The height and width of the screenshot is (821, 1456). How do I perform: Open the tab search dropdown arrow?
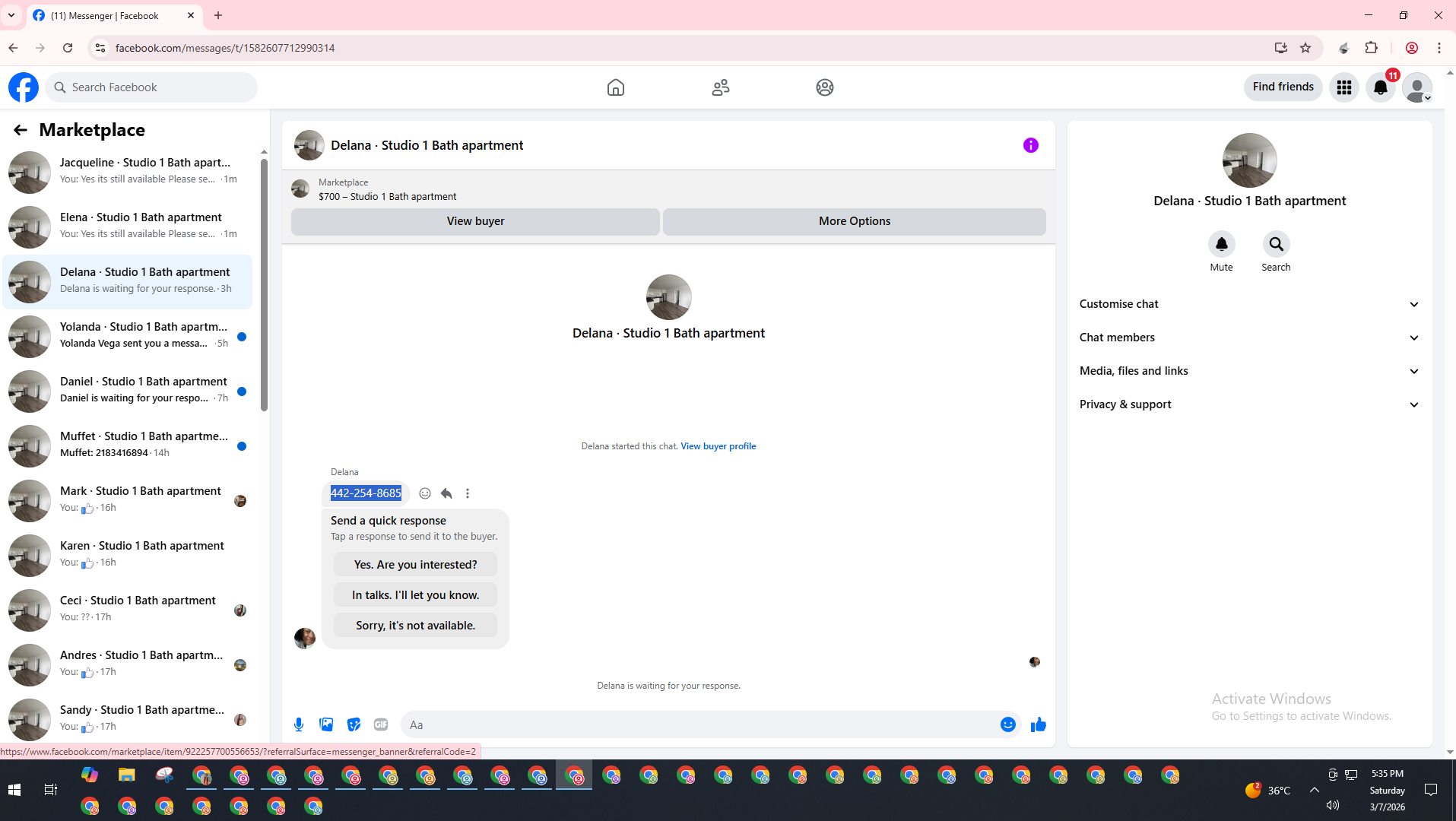tap(11, 15)
